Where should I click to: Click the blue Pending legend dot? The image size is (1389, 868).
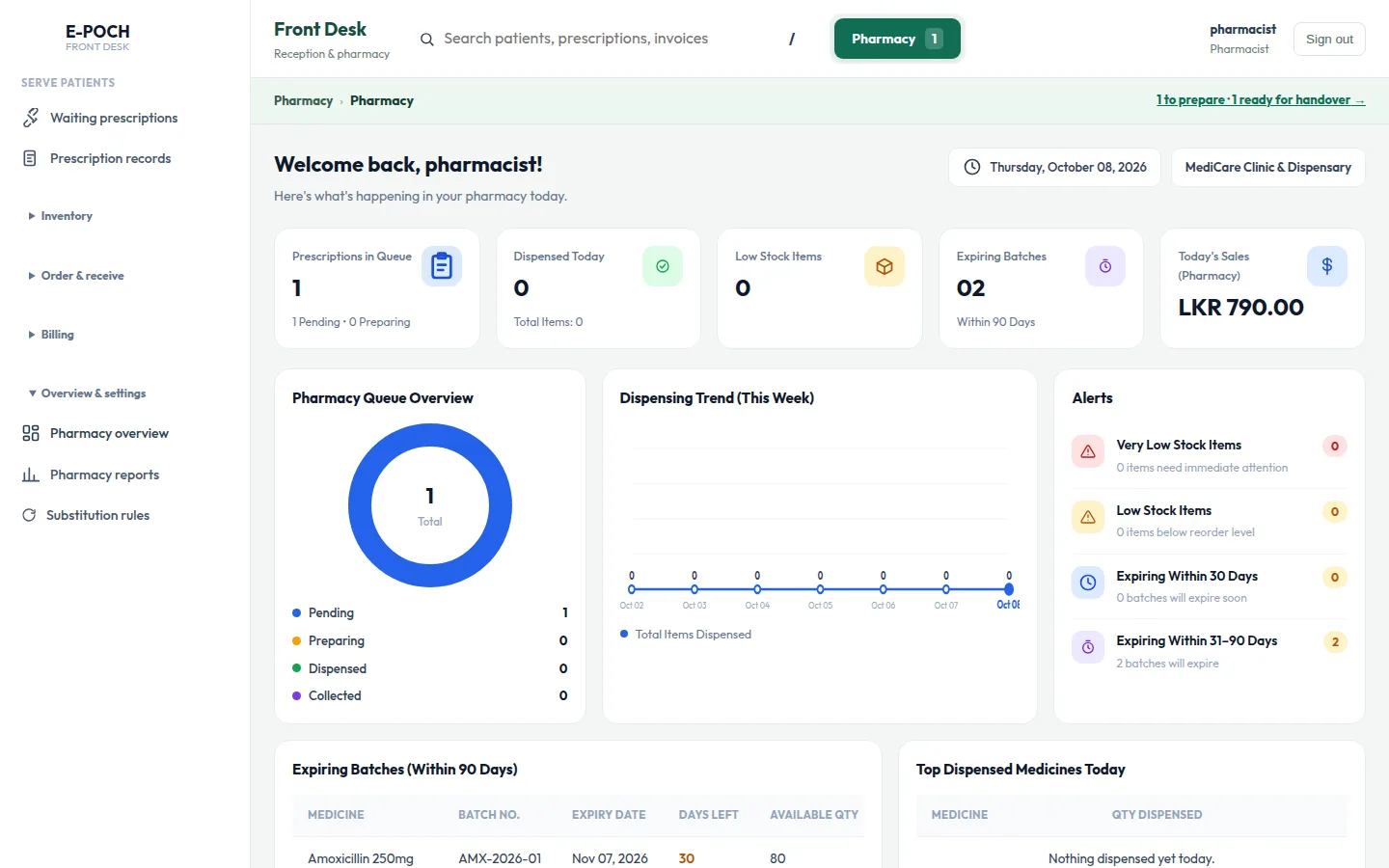(297, 612)
